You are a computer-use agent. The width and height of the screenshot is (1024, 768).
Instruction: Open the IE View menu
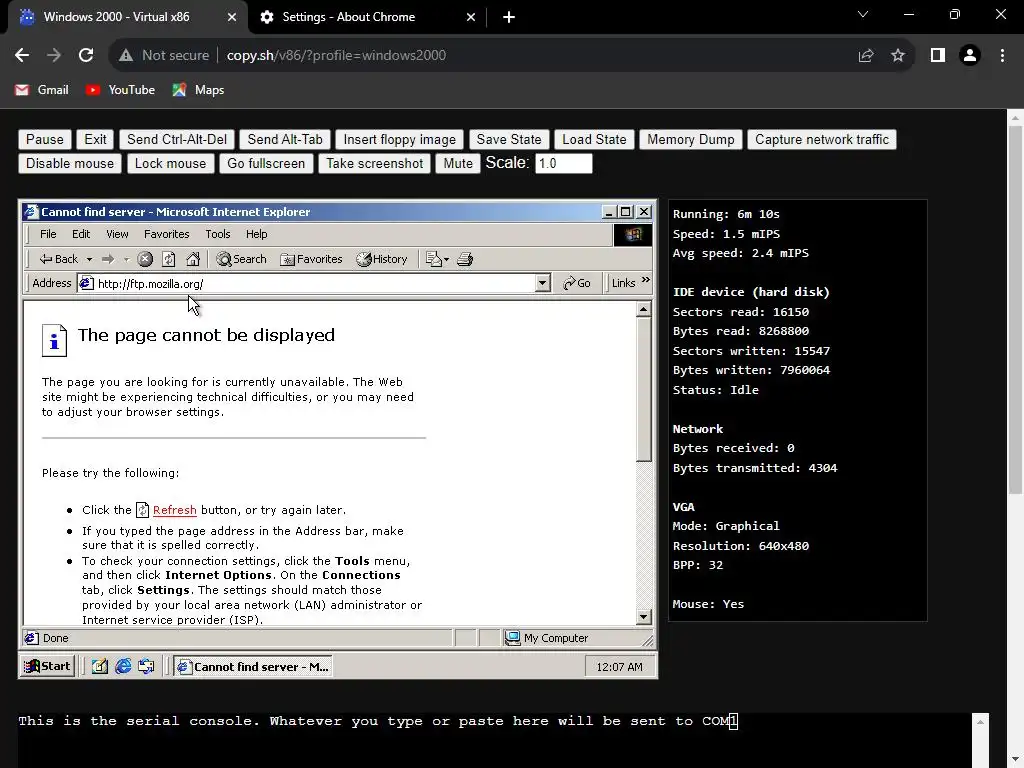coord(117,234)
